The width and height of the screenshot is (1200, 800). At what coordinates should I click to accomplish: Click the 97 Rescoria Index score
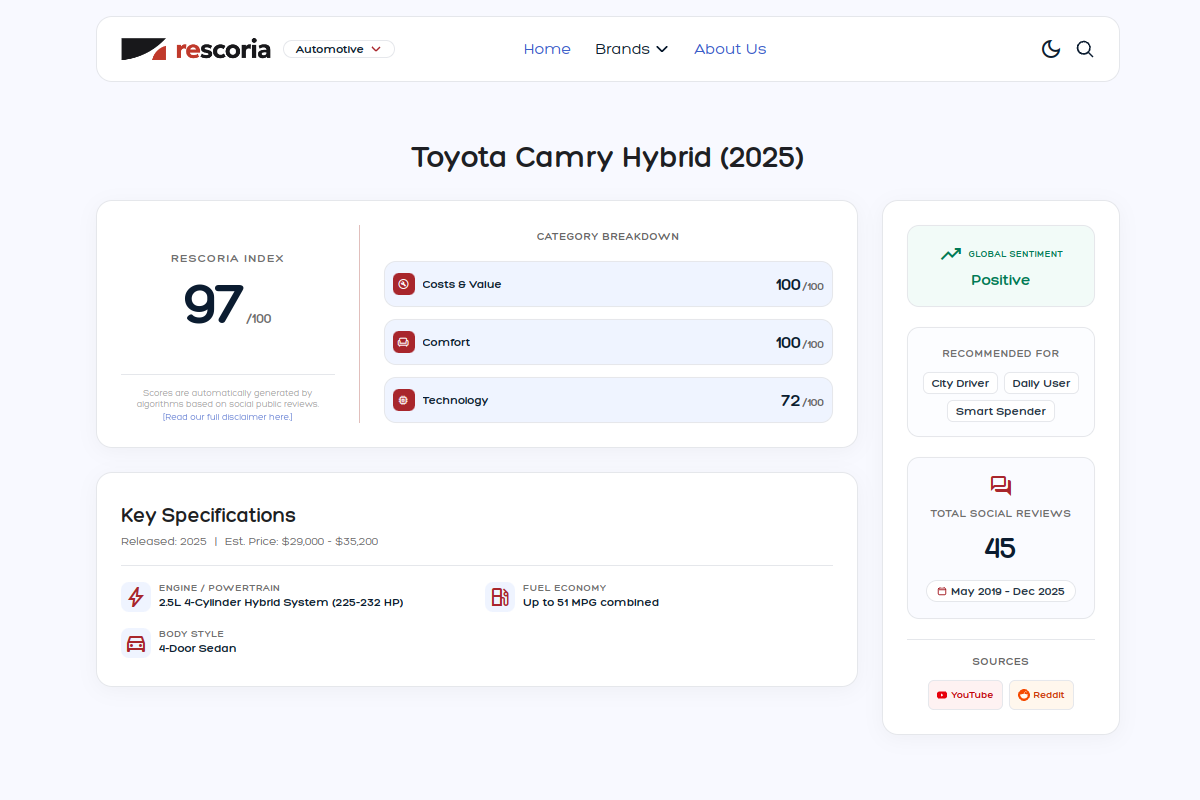pyautogui.click(x=213, y=305)
